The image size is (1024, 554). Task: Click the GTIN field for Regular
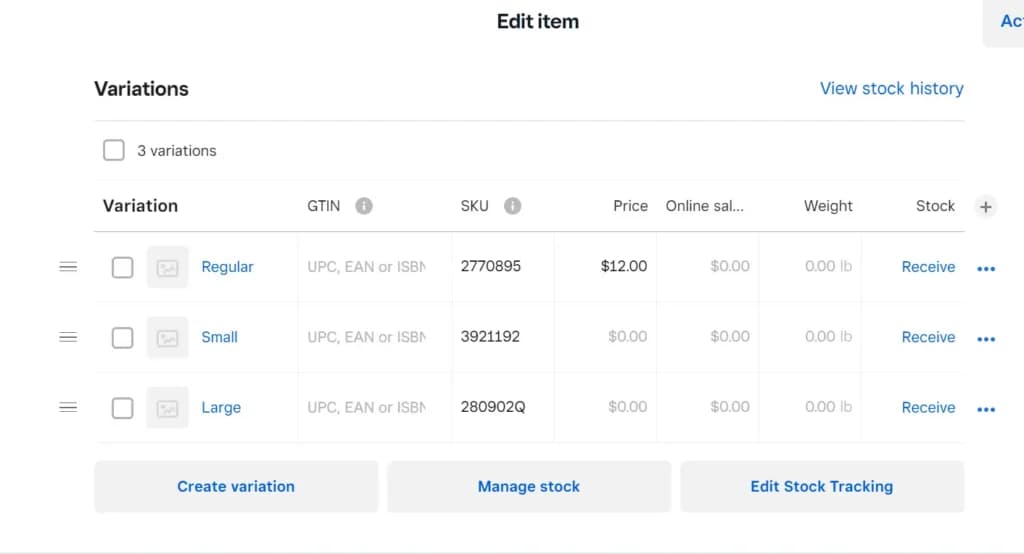tap(374, 267)
